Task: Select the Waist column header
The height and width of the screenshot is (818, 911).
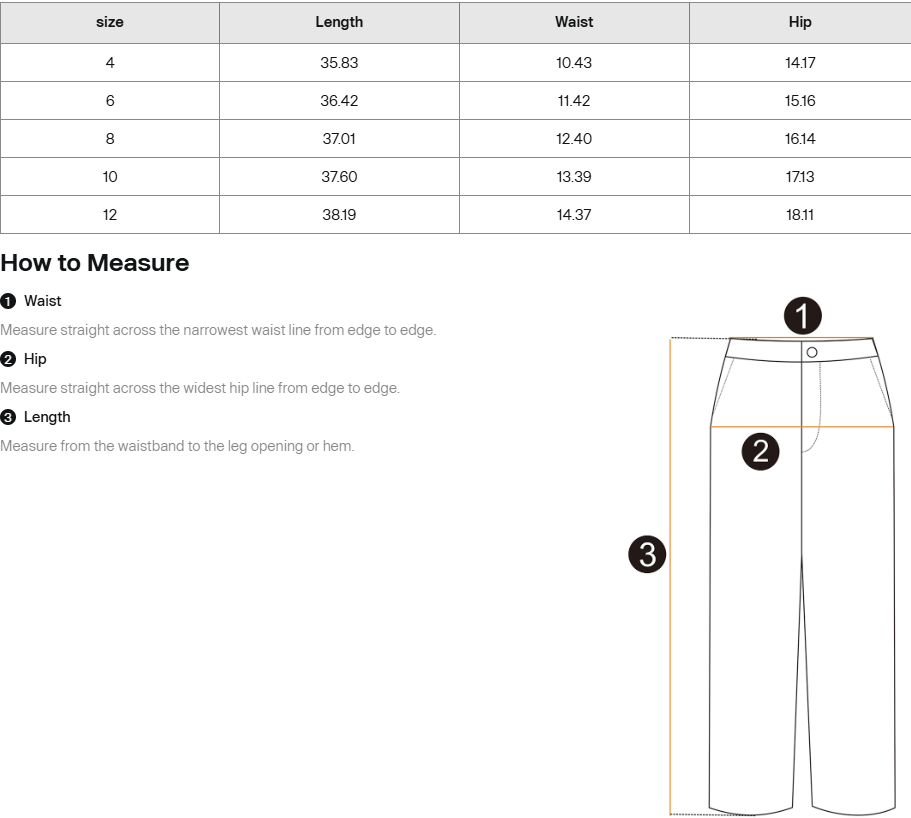Action: [574, 22]
